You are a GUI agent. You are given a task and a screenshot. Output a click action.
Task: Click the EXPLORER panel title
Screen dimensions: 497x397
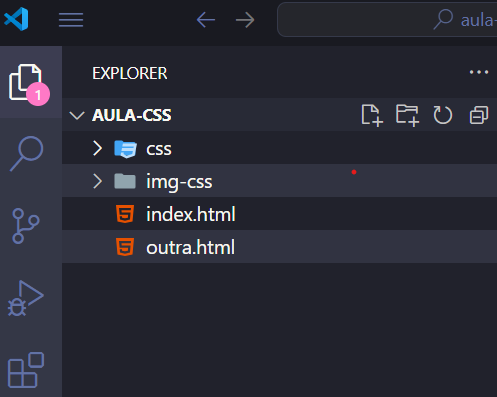coord(130,73)
